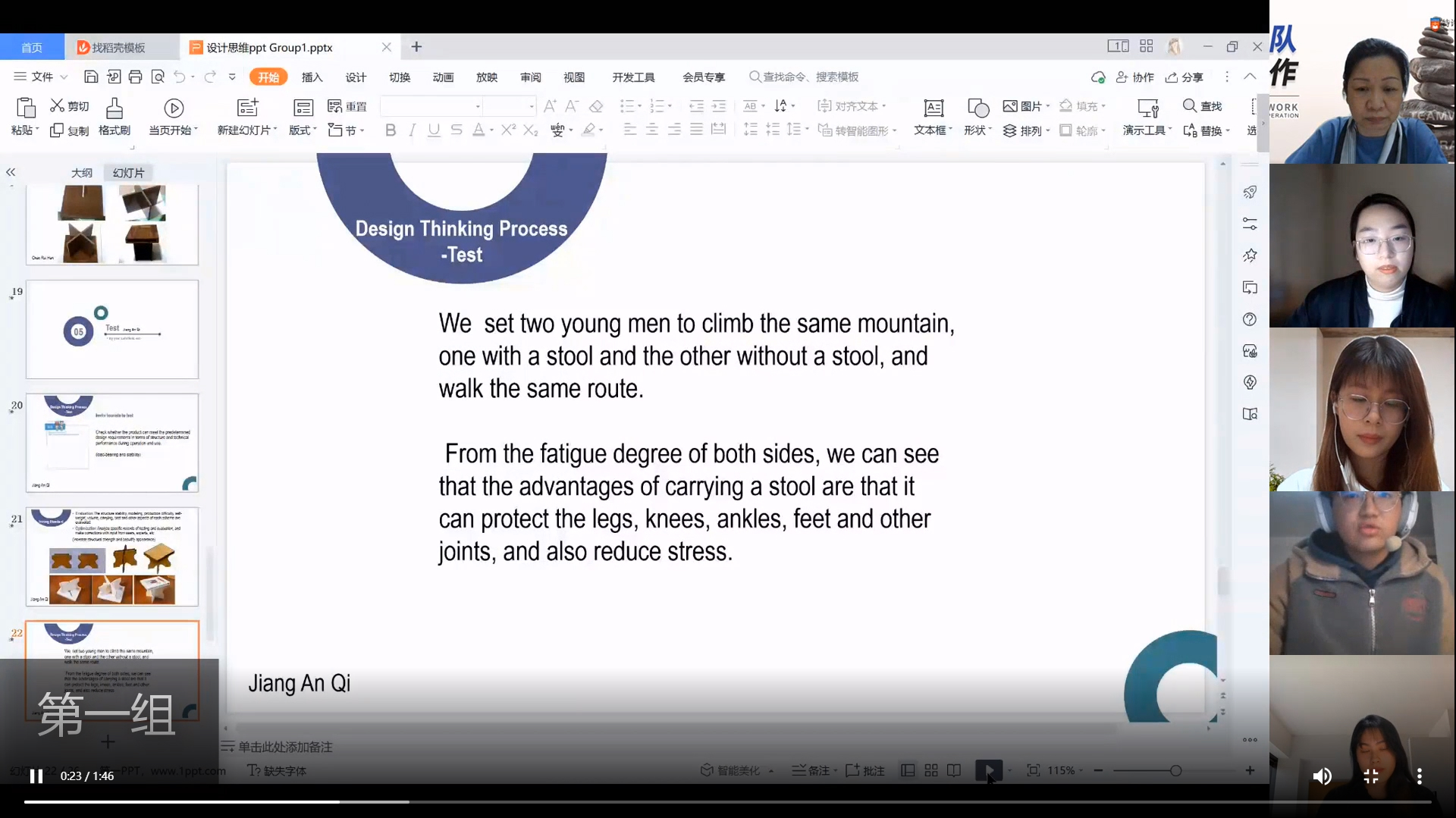
Task: Exit fullscreen video mode
Action: click(1371, 776)
